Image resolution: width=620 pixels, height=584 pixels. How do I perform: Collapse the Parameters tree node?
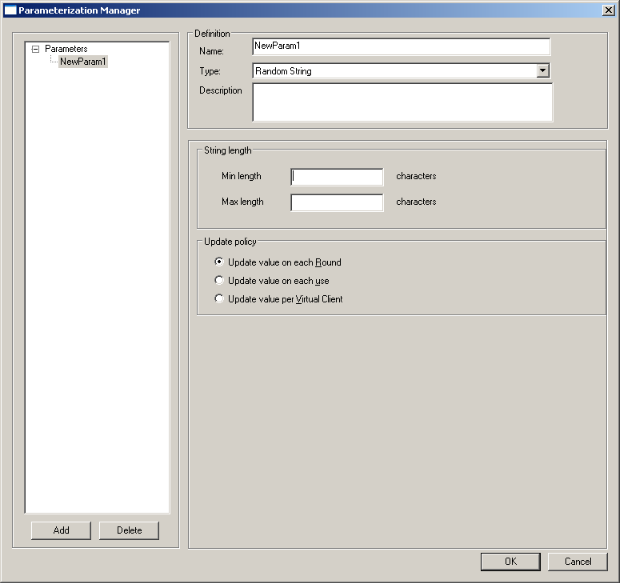tap(36, 49)
